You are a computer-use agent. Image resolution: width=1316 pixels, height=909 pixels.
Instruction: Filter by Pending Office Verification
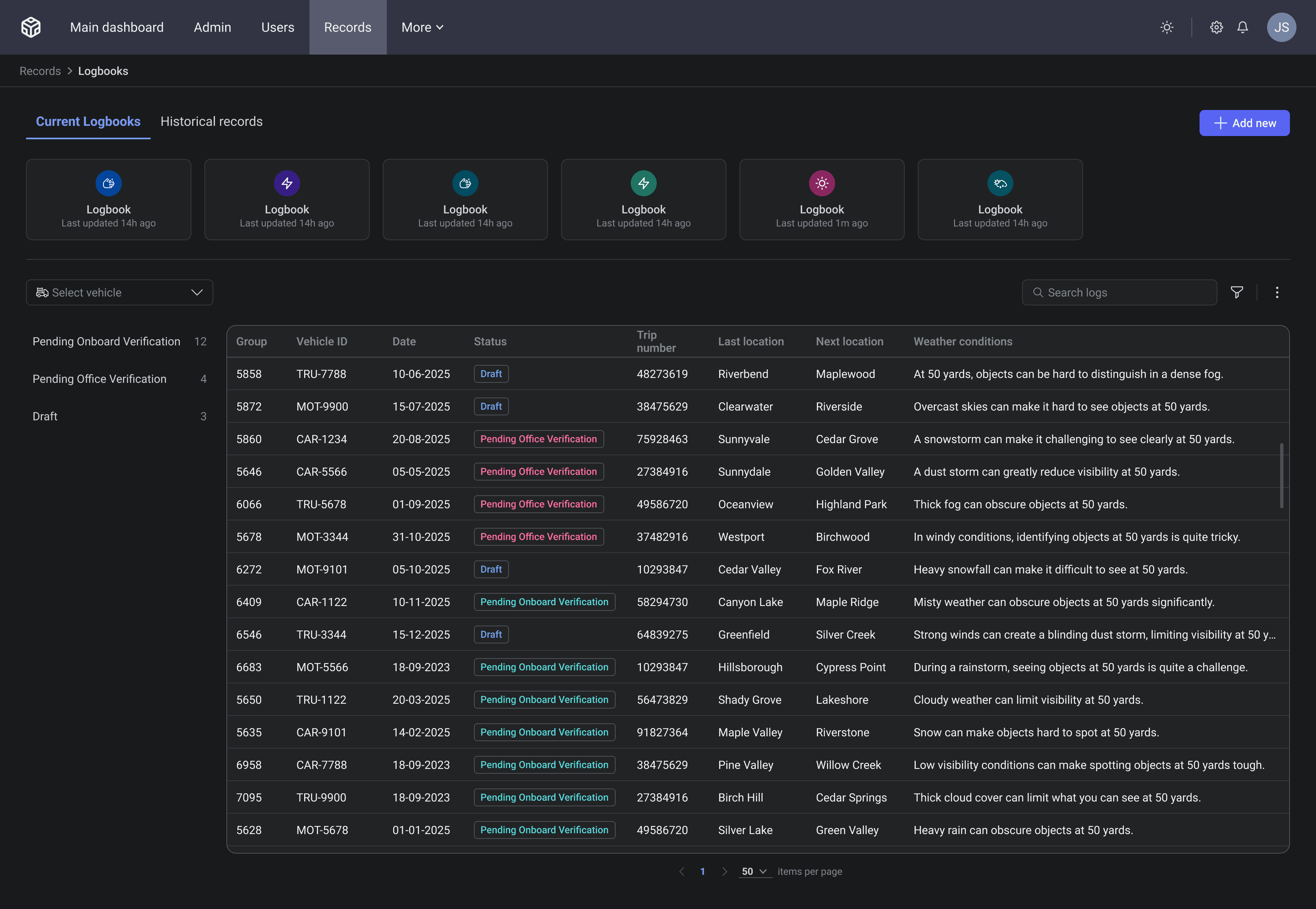coord(100,379)
